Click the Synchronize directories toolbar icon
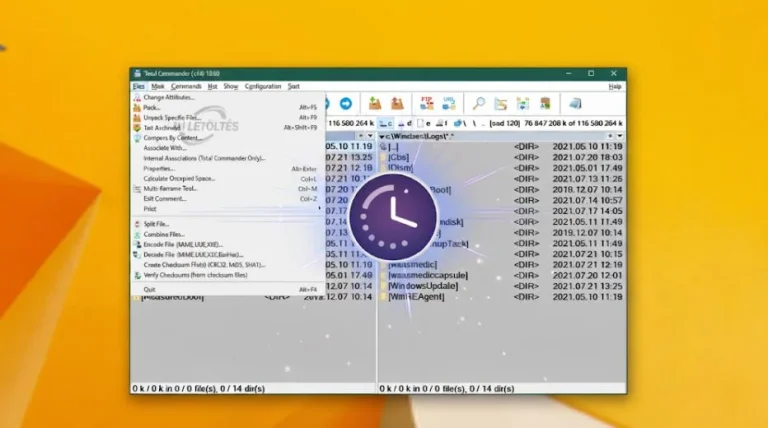Screen dimensions: 768x428 (523, 103)
